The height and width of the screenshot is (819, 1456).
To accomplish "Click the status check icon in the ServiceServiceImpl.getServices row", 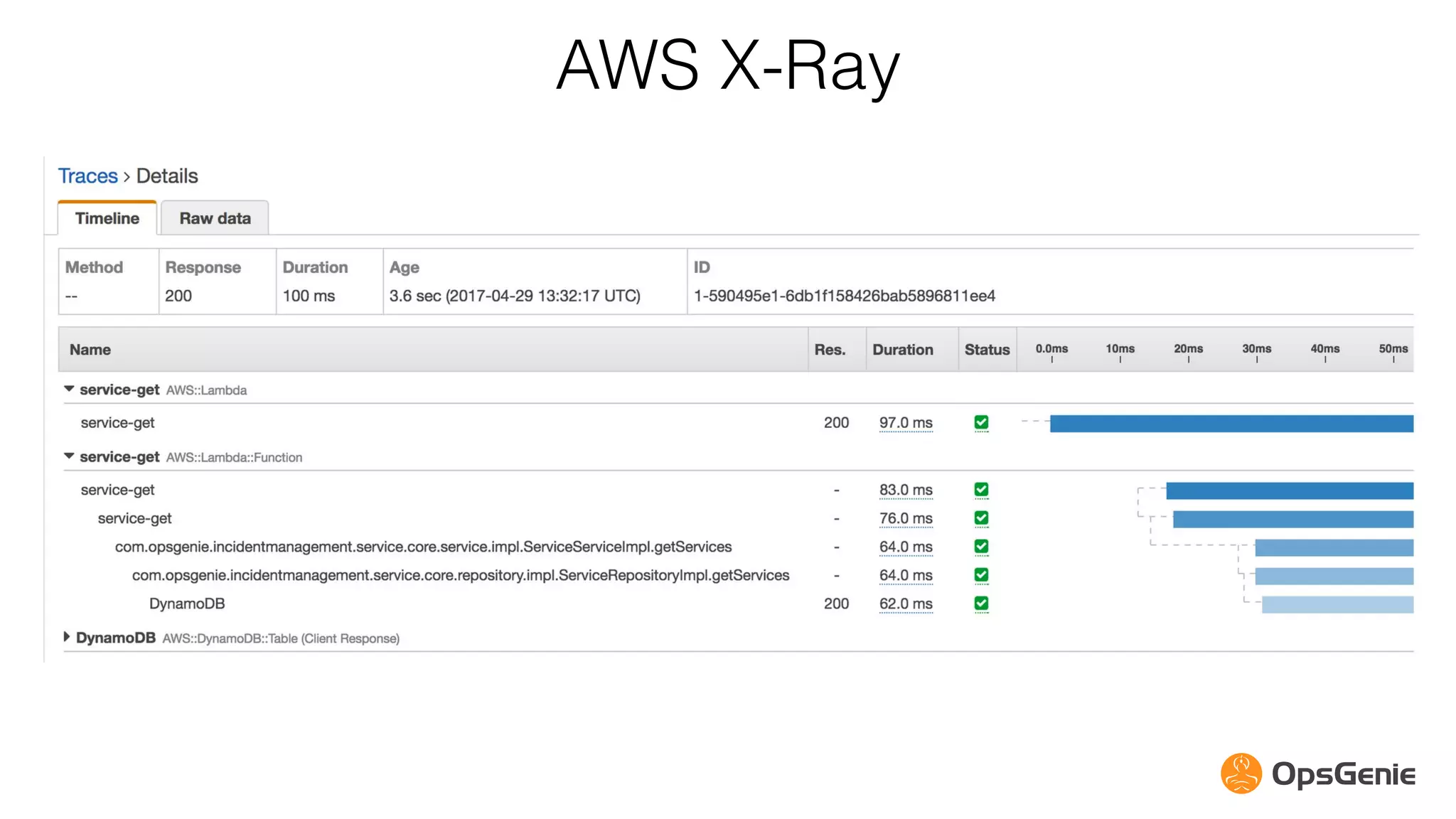I will 981,546.
